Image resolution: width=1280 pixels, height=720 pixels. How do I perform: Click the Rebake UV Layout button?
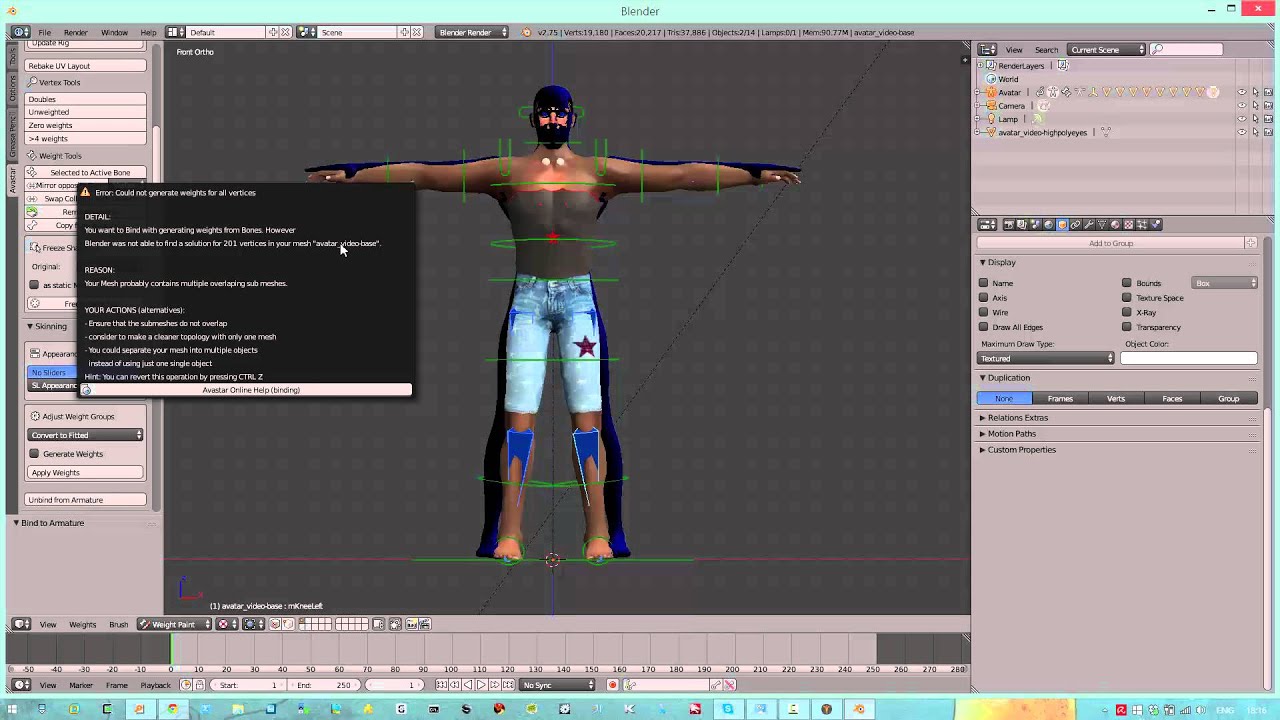pyautogui.click(x=86, y=66)
